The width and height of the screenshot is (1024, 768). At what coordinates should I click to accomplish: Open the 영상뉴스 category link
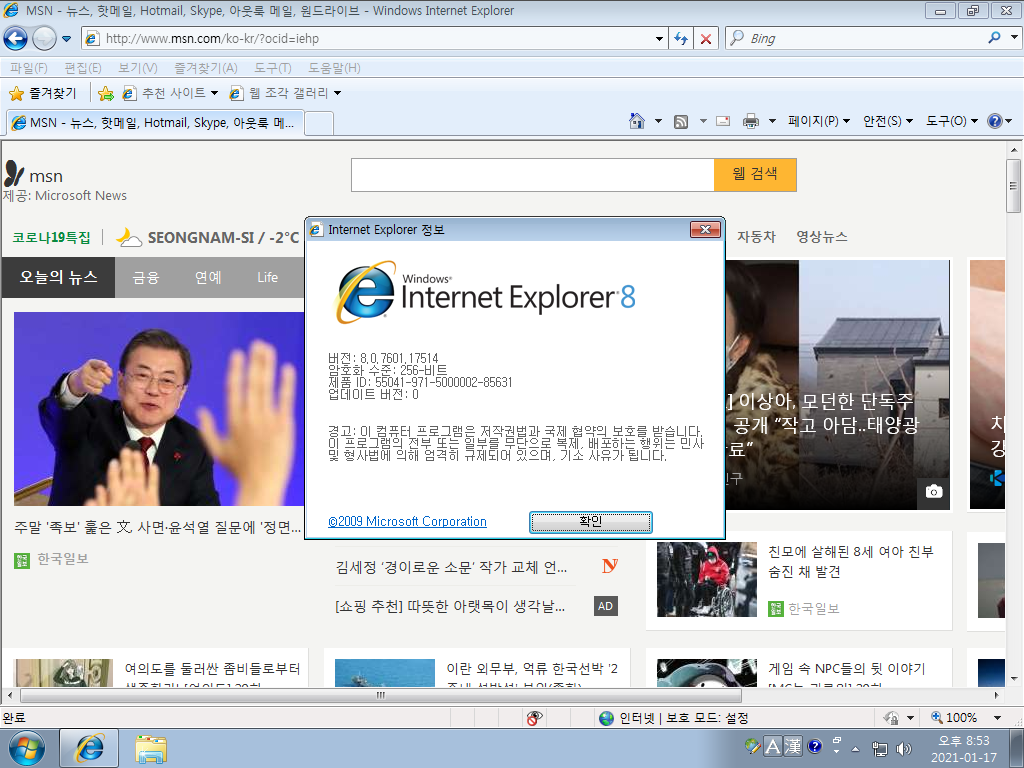tap(822, 236)
